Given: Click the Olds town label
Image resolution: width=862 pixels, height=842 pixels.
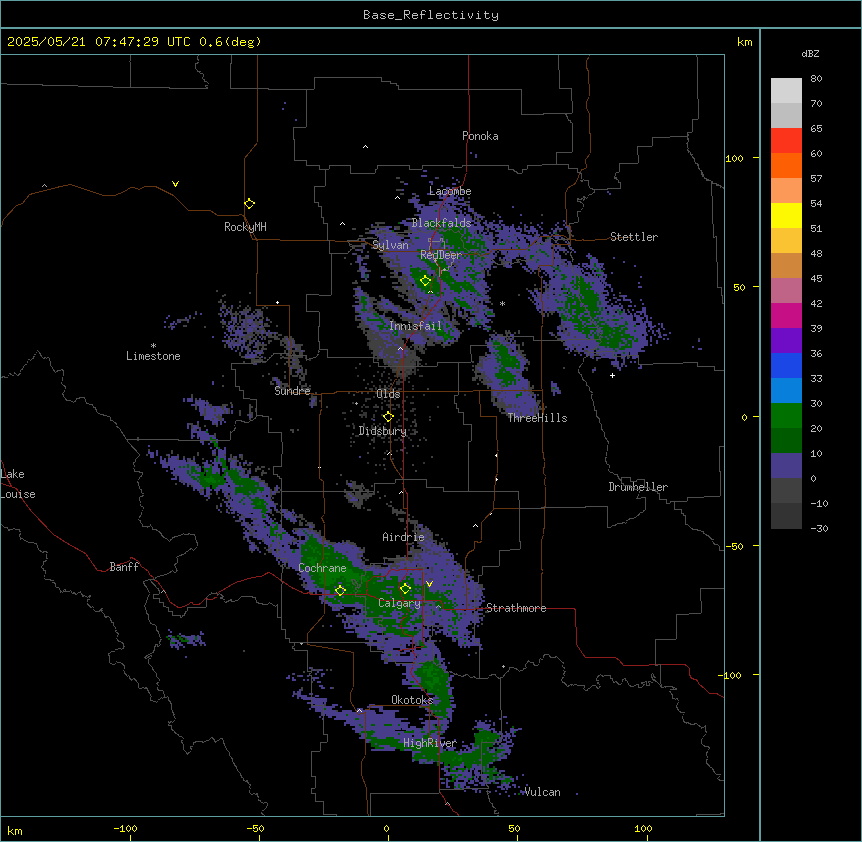Looking at the screenshot, I should click(x=388, y=394).
